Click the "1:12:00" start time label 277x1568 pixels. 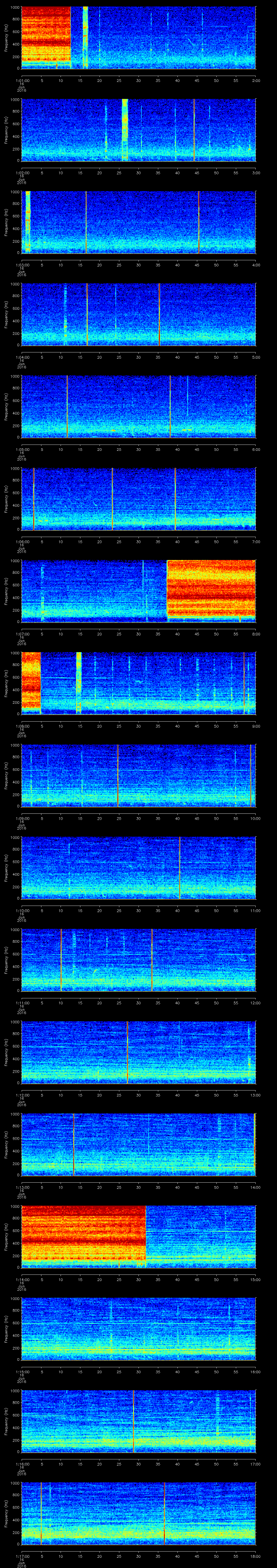click(22, 1095)
